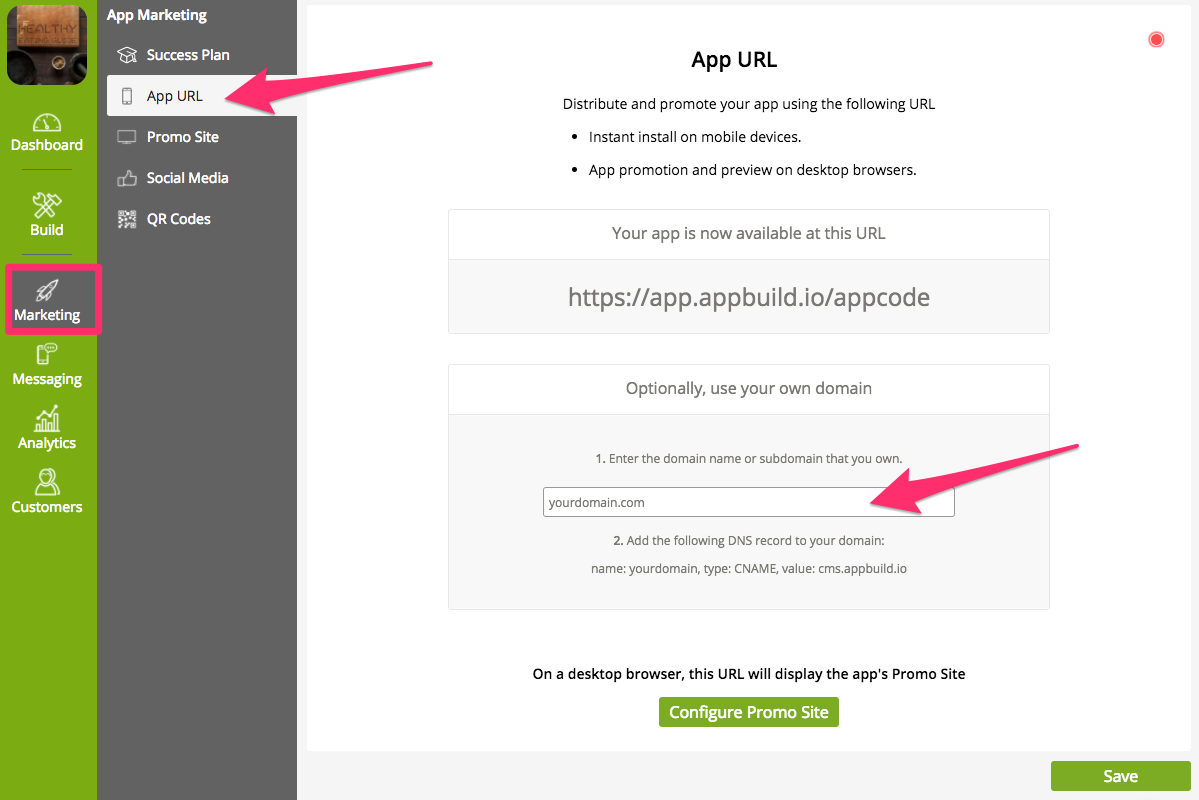Click the green Save button
Viewport: 1199px width, 800px height.
(x=1120, y=776)
